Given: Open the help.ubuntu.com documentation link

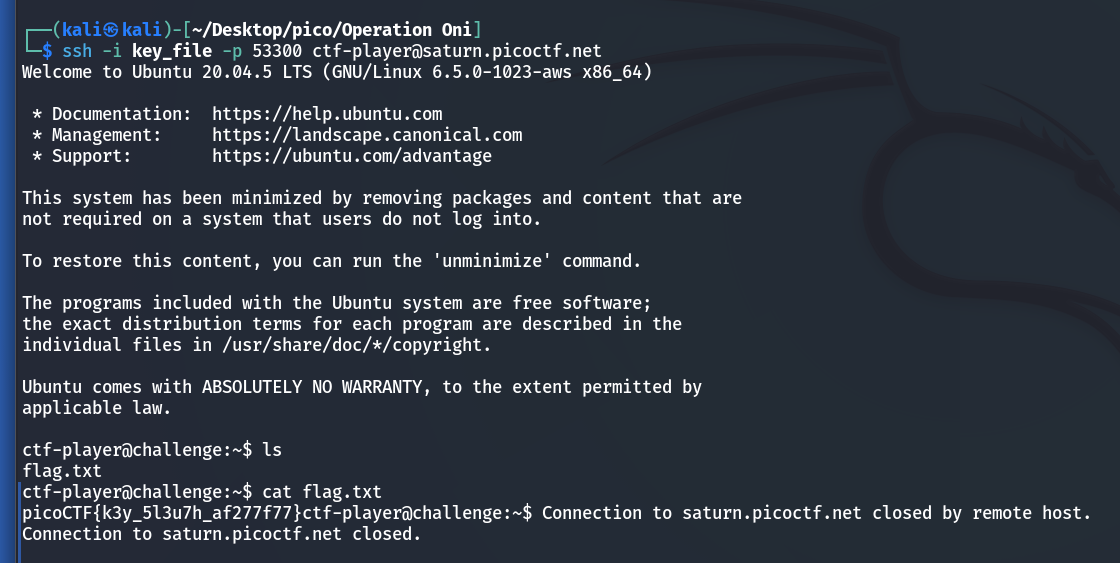Looking at the screenshot, I should point(327,114).
